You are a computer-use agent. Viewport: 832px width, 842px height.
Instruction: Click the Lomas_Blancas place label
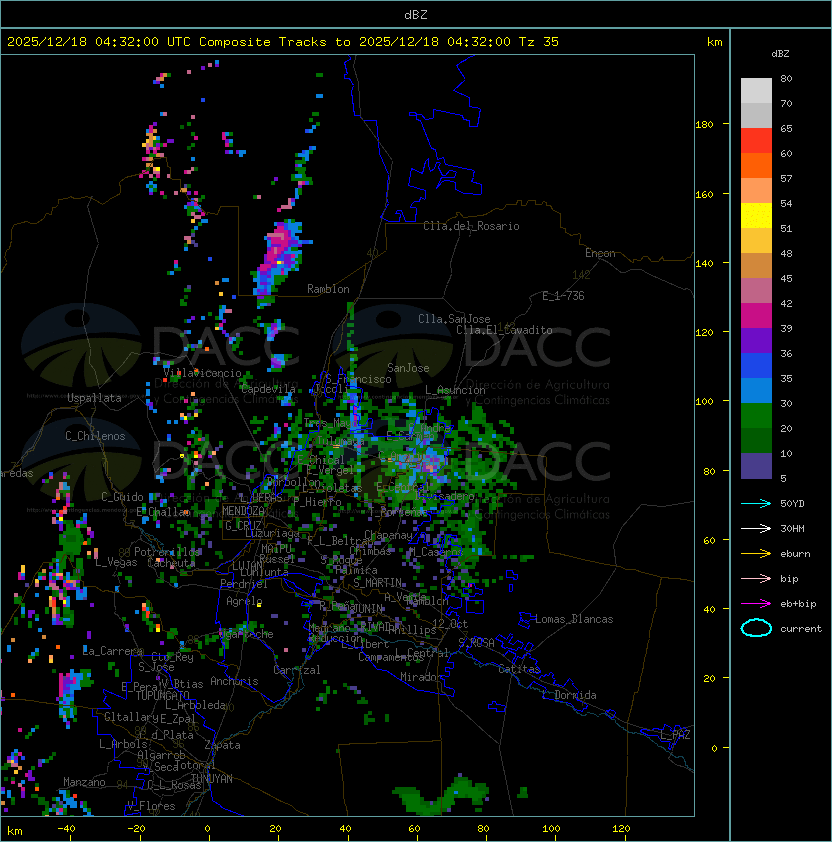tap(574, 619)
